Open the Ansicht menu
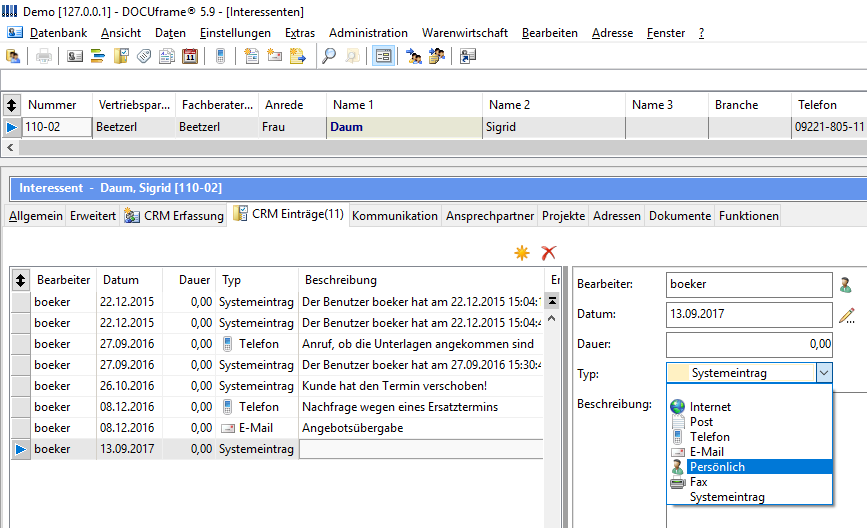This screenshot has height=528, width=867. (121, 33)
